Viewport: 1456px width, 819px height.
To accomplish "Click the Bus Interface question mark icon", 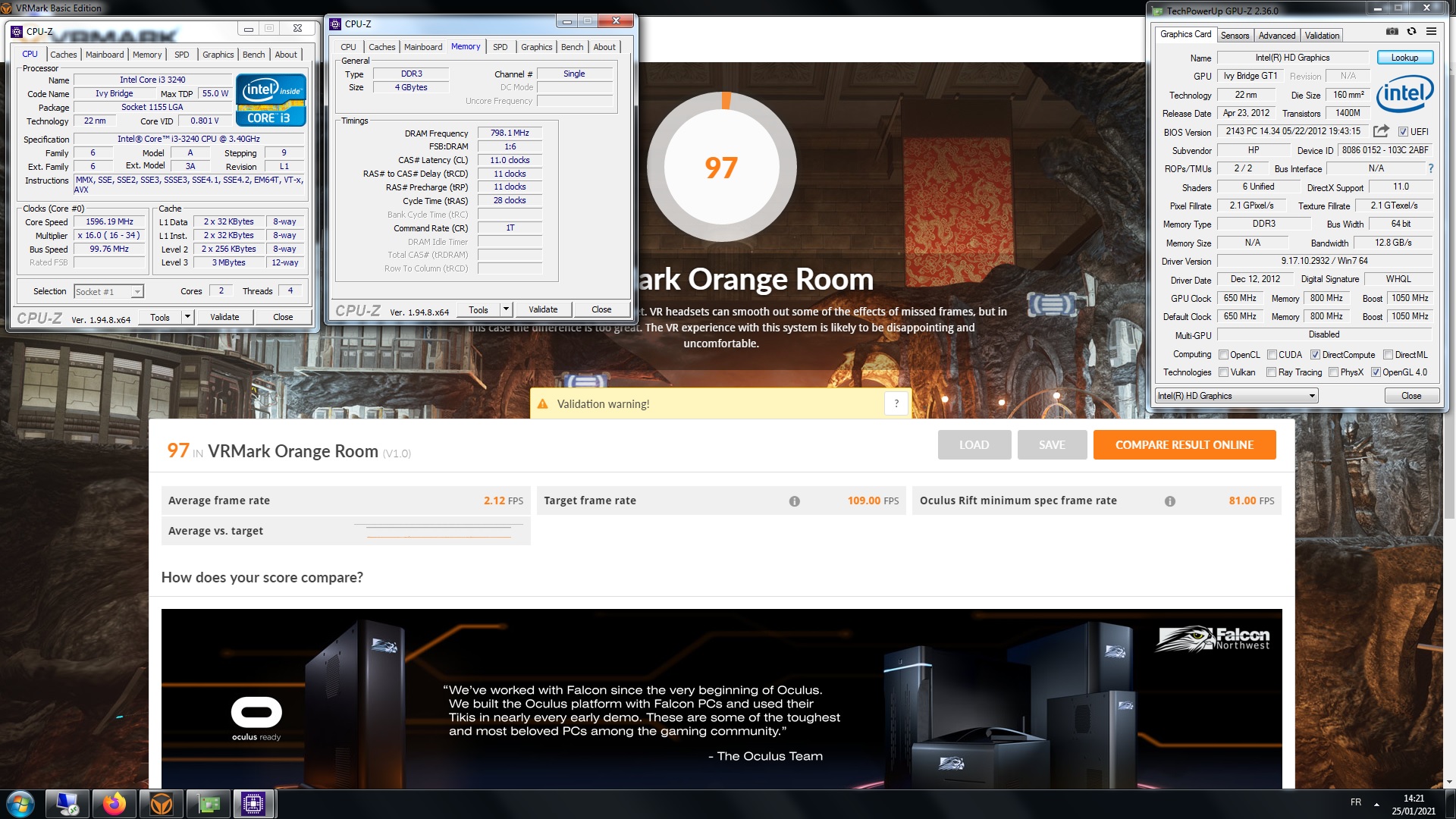I will click(x=1431, y=168).
